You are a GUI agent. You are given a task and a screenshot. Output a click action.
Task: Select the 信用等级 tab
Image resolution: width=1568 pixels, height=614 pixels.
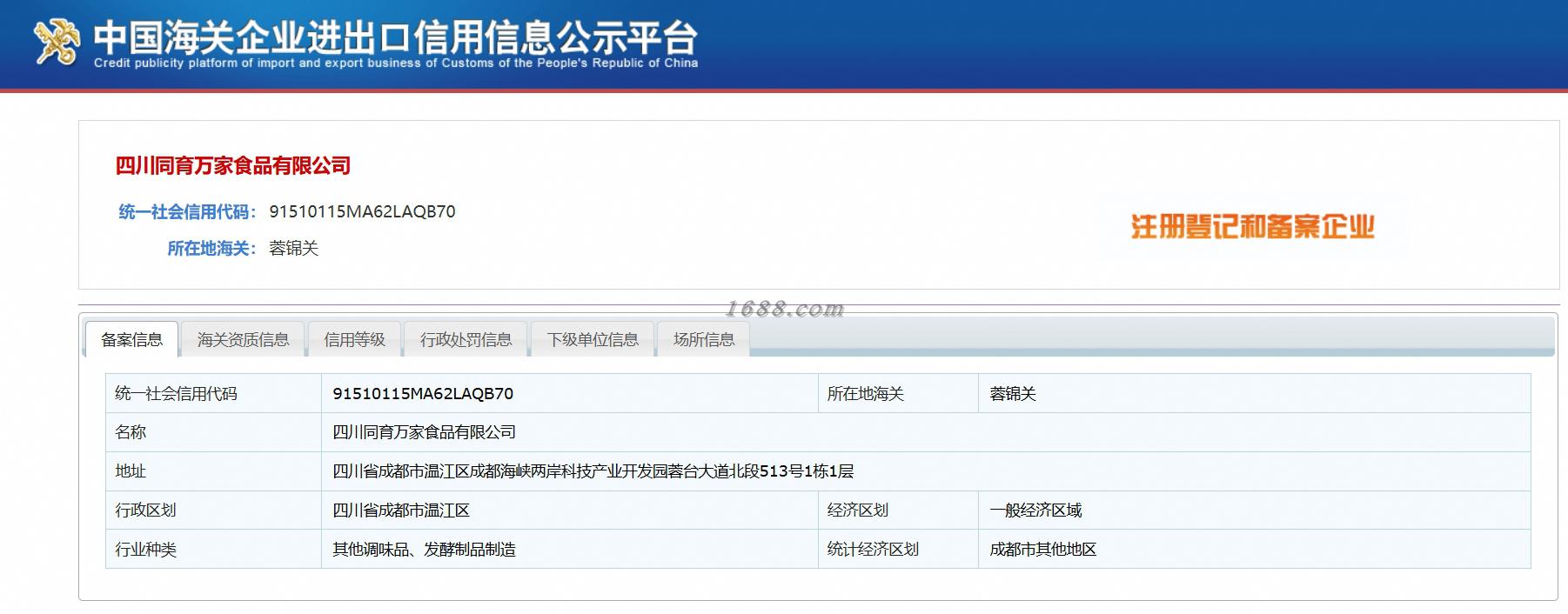pos(354,339)
